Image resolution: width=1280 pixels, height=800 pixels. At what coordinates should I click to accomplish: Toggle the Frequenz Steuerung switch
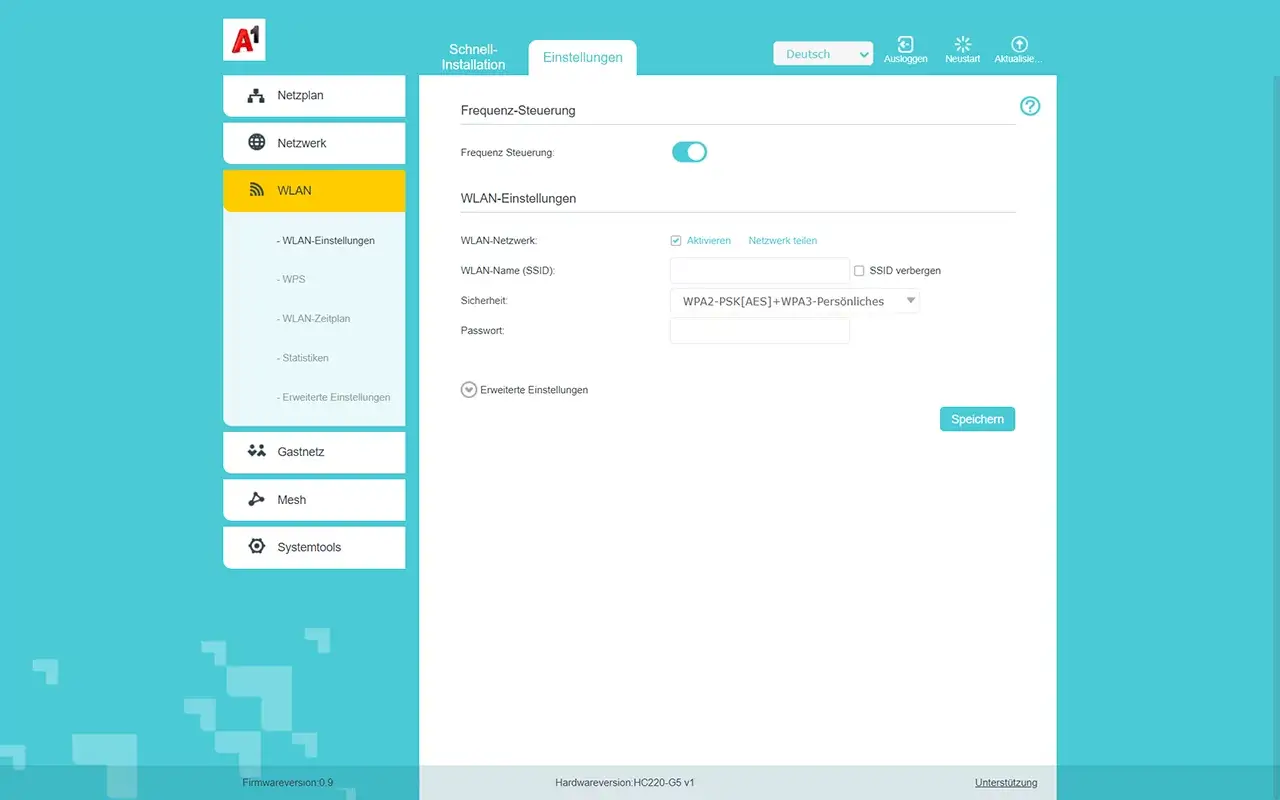[689, 152]
